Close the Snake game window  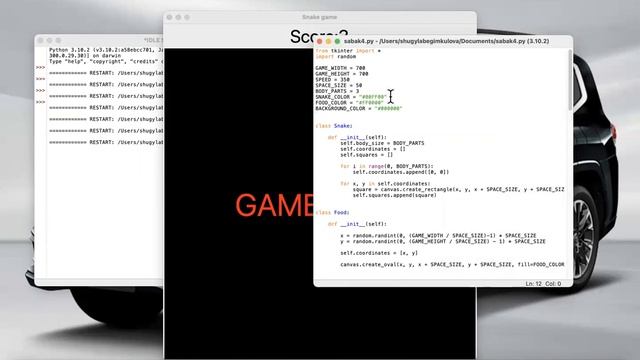pos(169,17)
